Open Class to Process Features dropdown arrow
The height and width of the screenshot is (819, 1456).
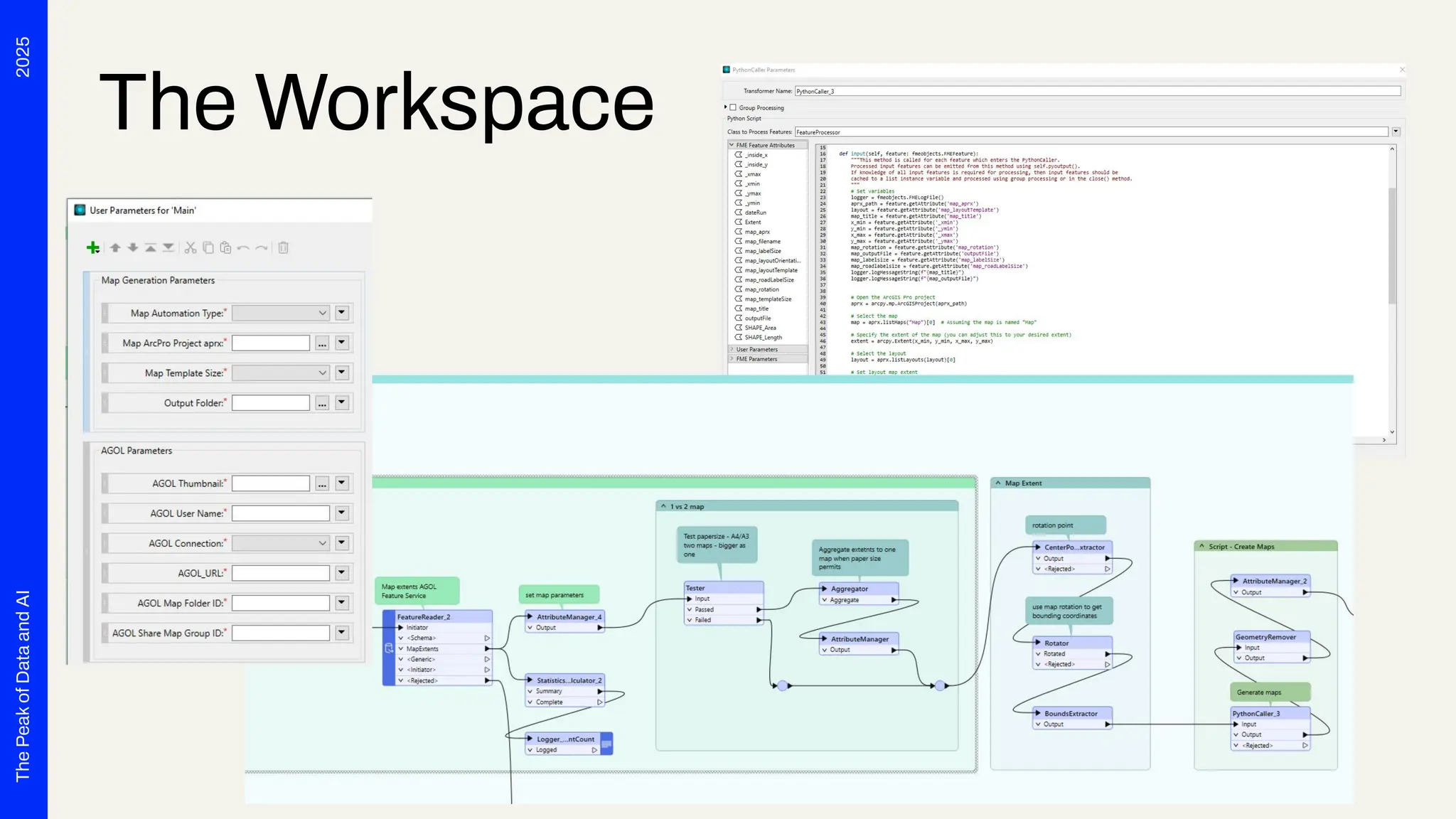tap(1396, 132)
